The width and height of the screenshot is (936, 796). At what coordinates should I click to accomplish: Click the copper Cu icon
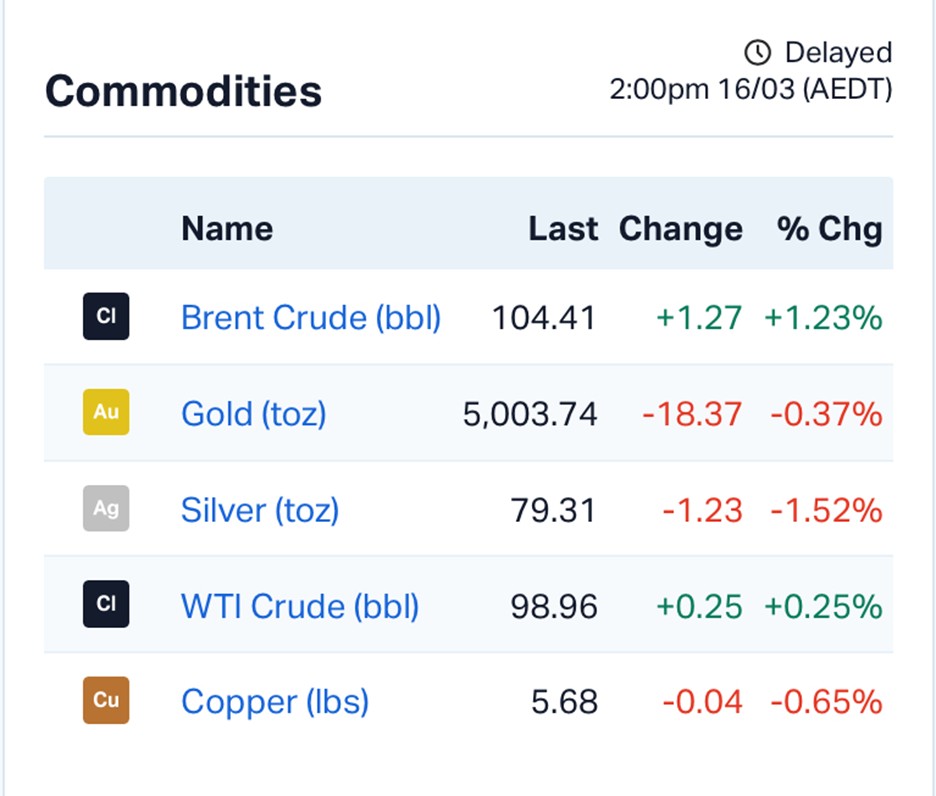106,701
